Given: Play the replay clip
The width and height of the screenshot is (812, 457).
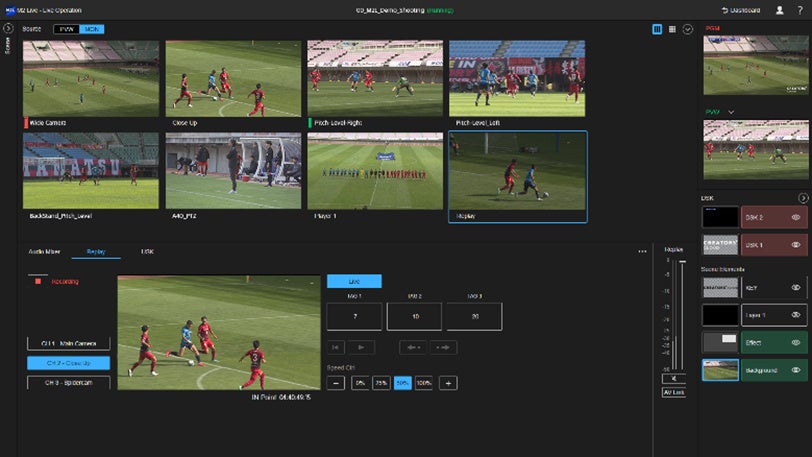Looking at the screenshot, I should (x=361, y=347).
